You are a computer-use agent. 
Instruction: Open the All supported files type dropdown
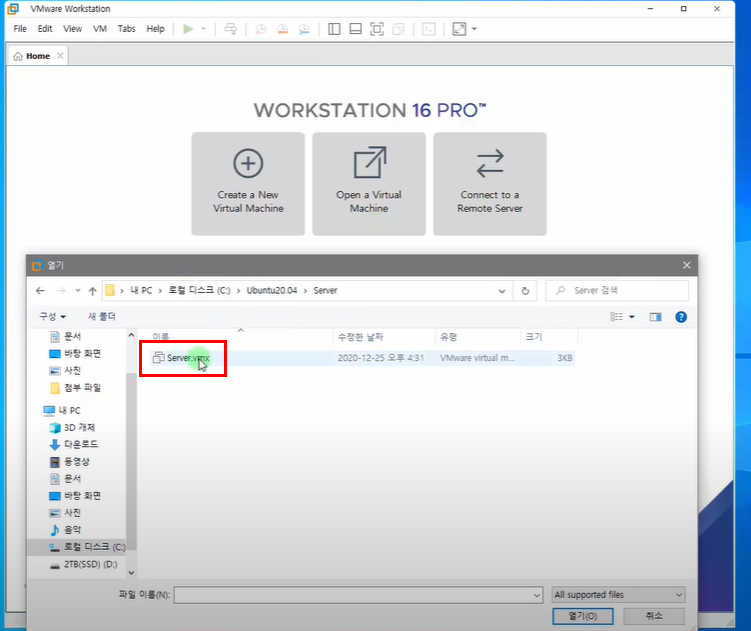[618, 595]
